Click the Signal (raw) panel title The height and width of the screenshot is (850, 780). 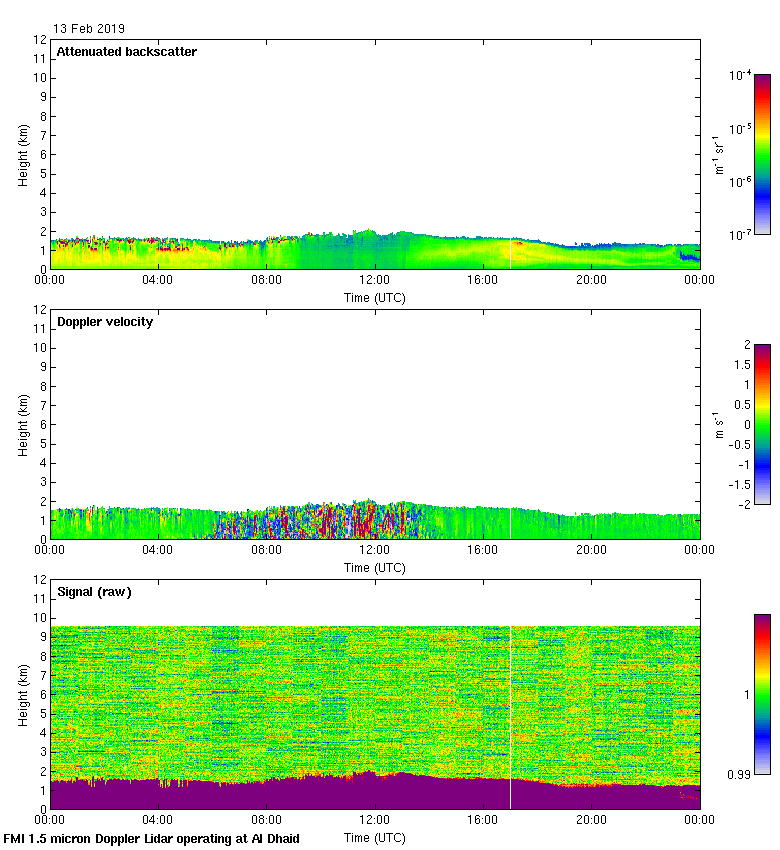[x=94, y=592]
